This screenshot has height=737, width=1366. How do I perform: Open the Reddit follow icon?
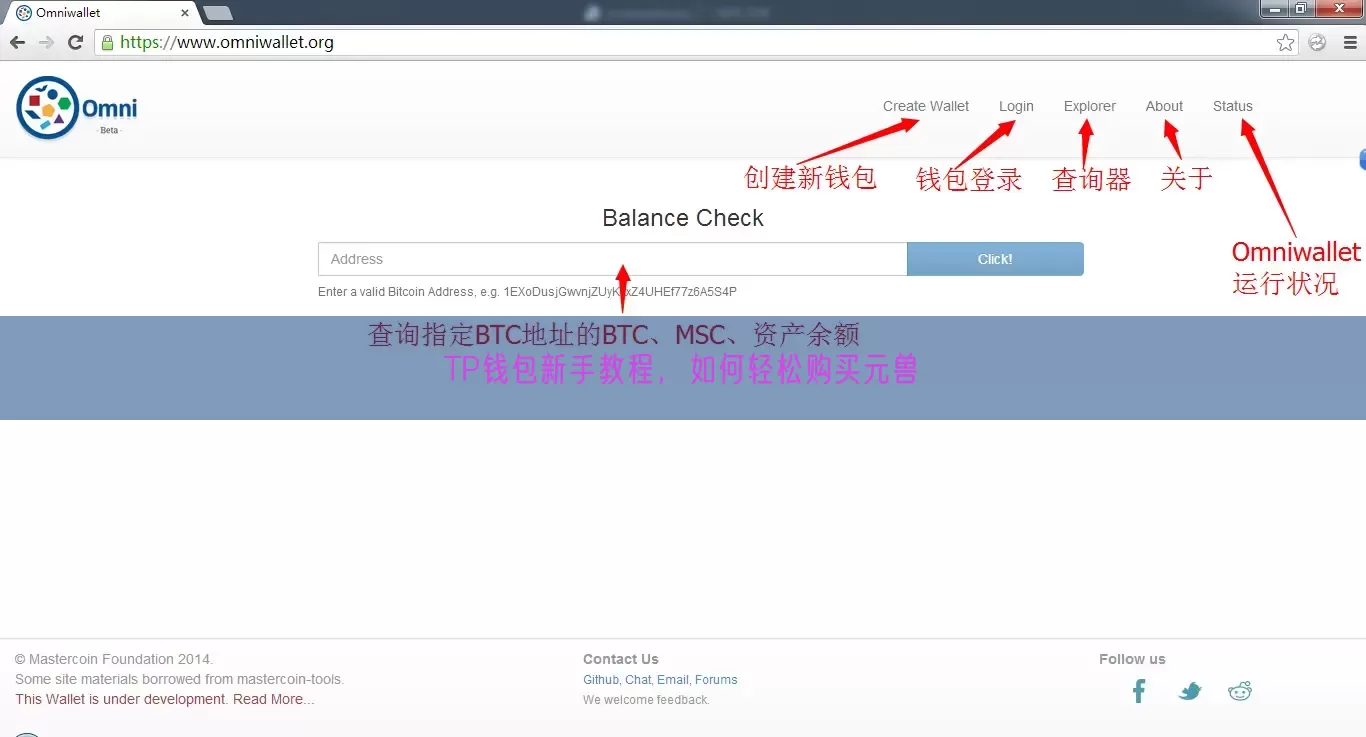pyautogui.click(x=1240, y=691)
